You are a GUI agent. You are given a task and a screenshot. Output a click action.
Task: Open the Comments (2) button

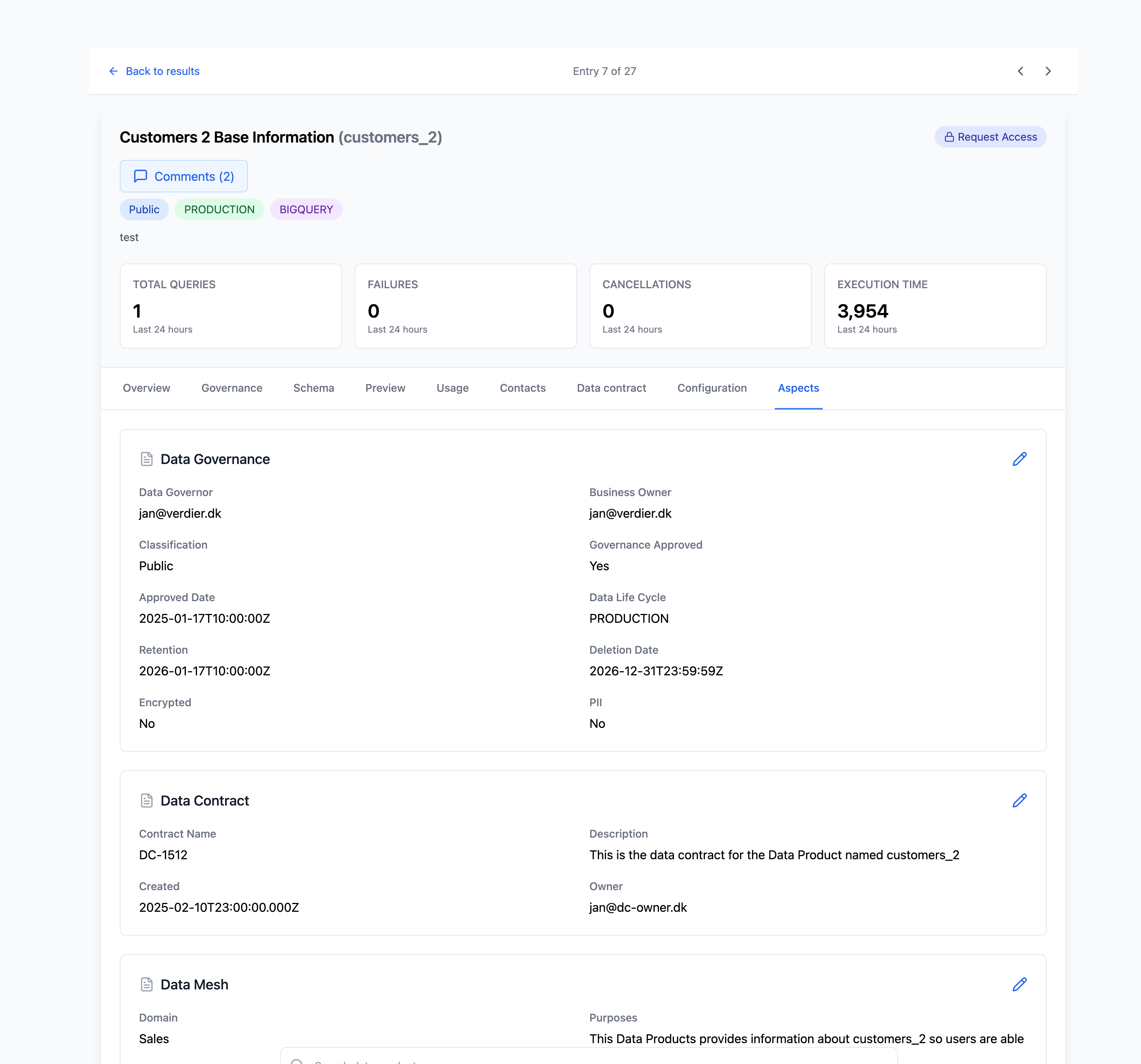point(183,176)
